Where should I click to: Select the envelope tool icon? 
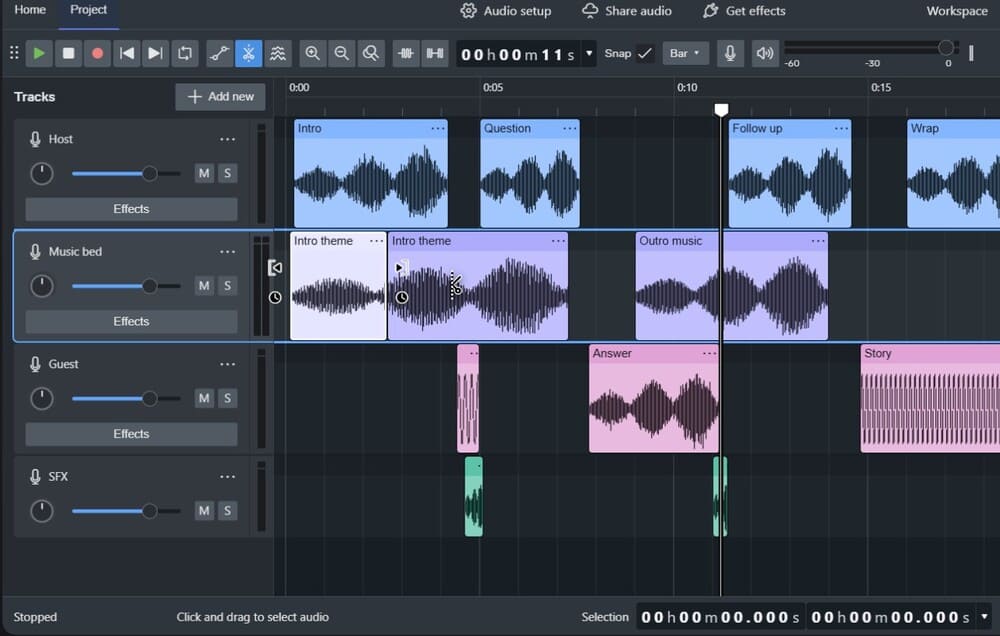coord(219,54)
